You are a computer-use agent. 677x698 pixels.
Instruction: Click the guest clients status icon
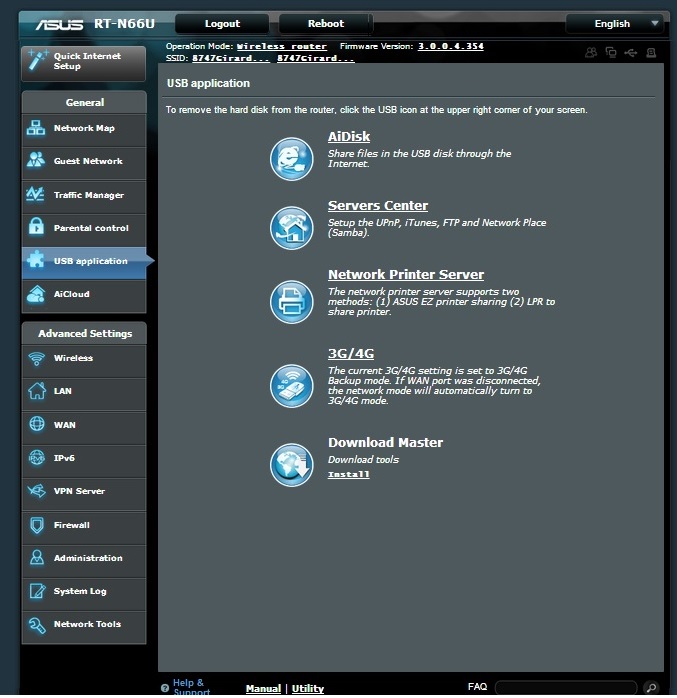click(591, 53)
